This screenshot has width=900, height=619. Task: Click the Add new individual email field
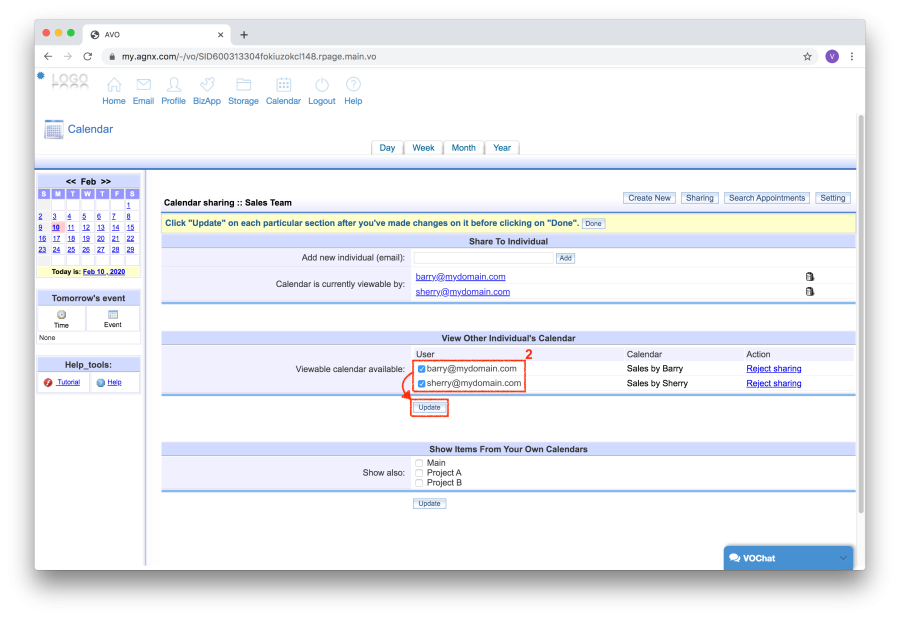483,258
